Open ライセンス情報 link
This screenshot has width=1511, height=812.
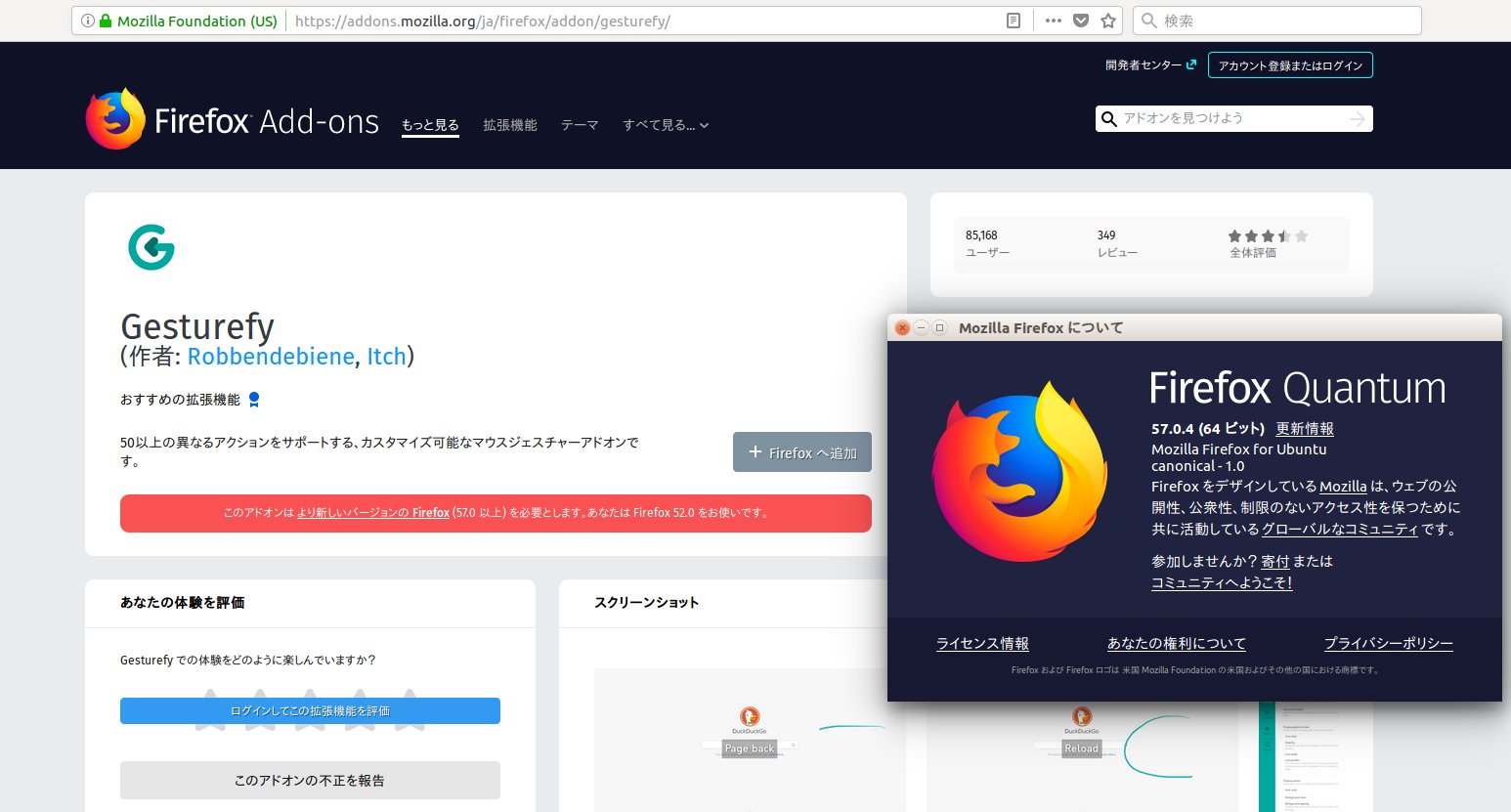pyautogui.click(x=982, y=644)
